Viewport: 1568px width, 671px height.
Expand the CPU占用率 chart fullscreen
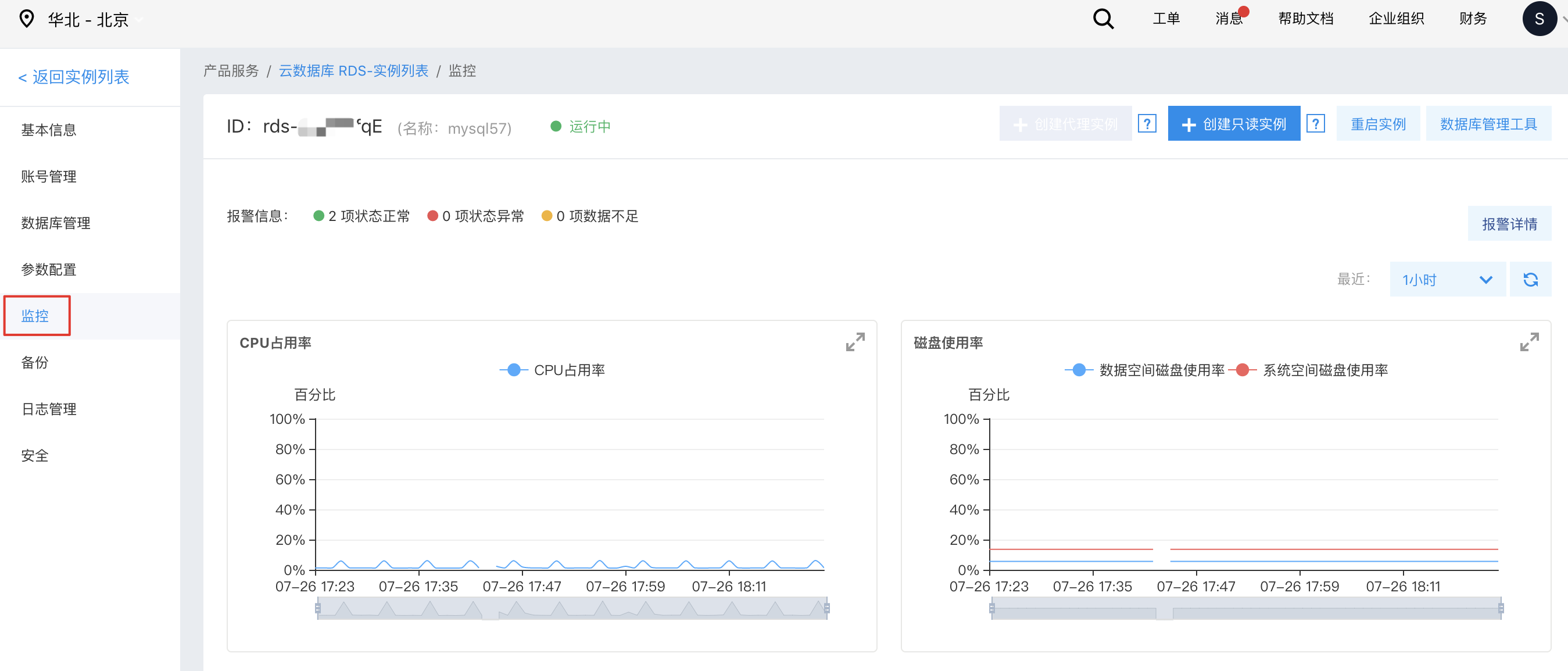point(854,342)
